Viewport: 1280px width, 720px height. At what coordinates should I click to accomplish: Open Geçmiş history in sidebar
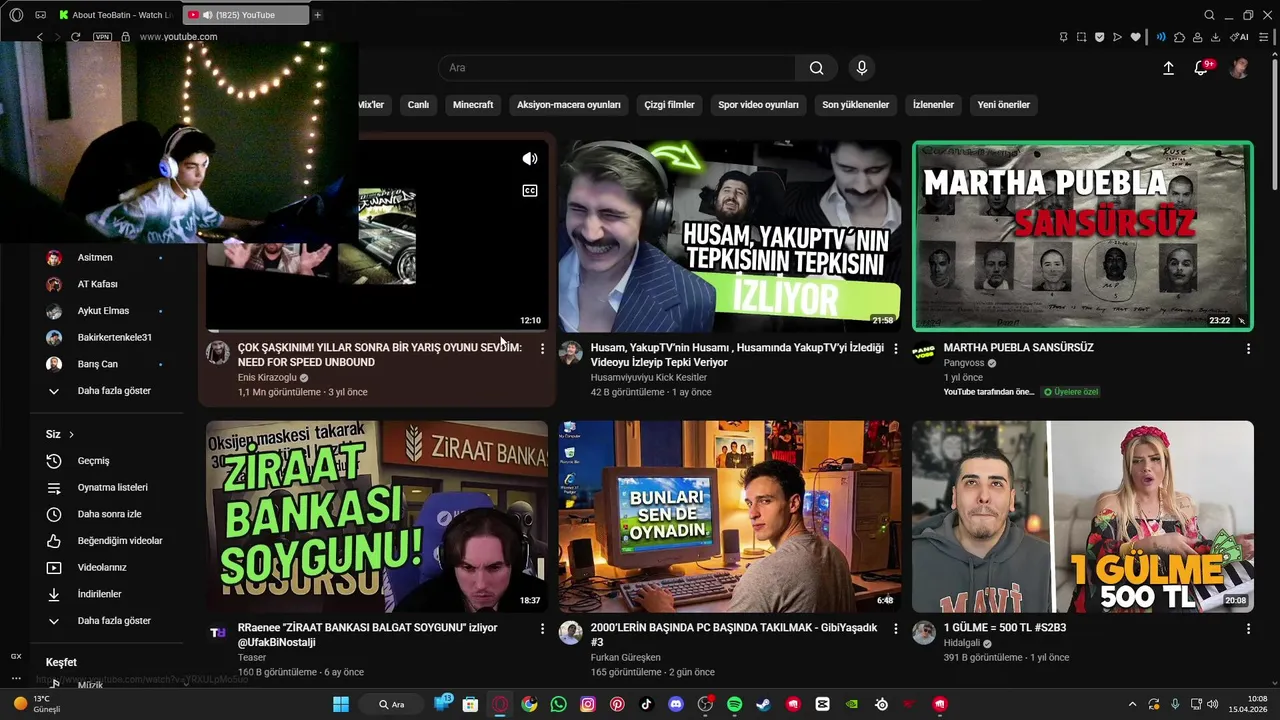coord(105,461)
